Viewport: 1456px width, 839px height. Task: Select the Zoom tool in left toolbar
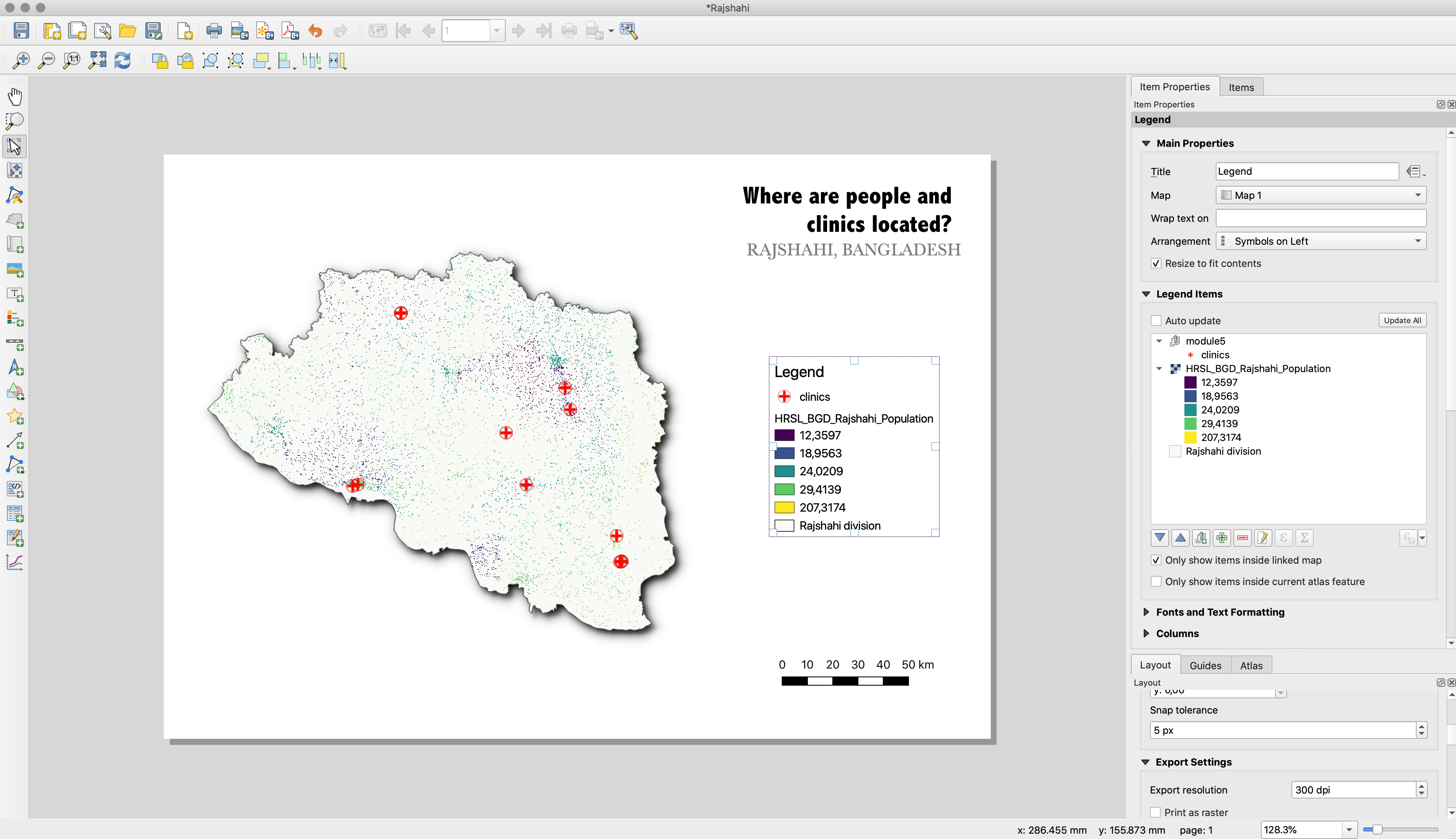pos(15,121)
